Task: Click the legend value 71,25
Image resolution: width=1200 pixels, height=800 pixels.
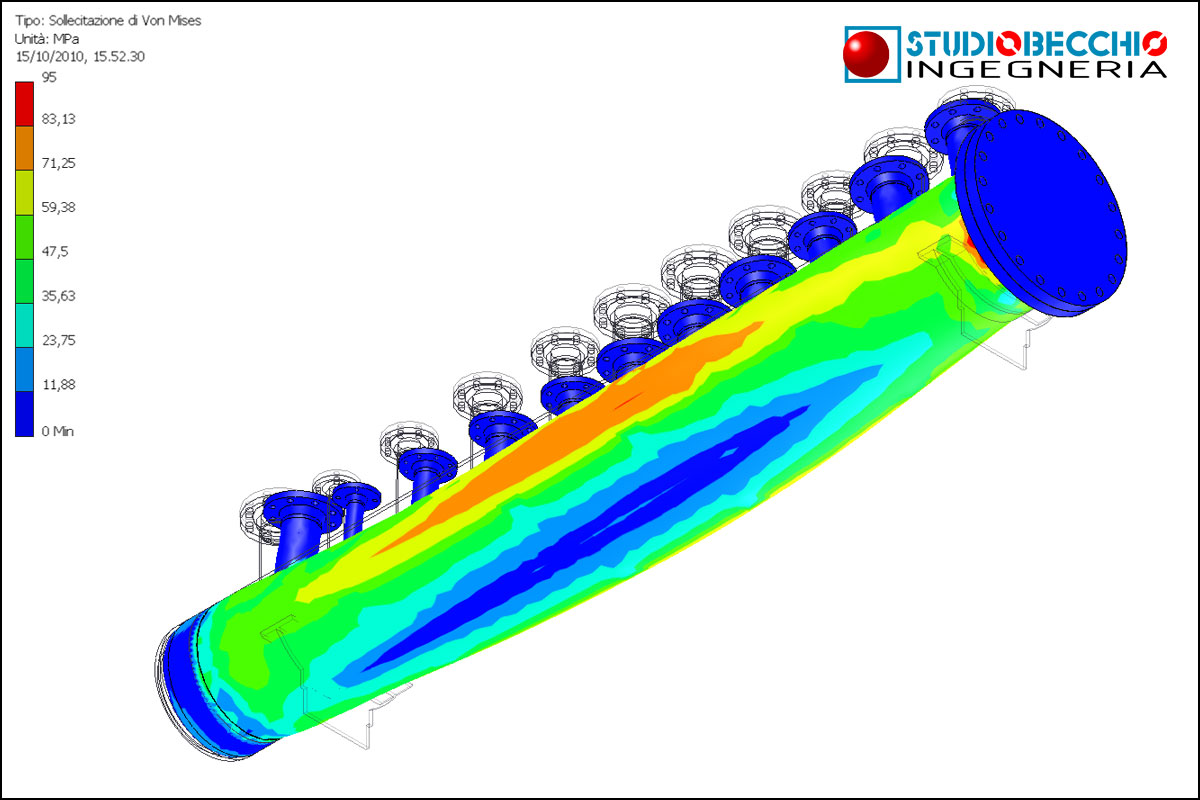Action: (x=58, y=163)
